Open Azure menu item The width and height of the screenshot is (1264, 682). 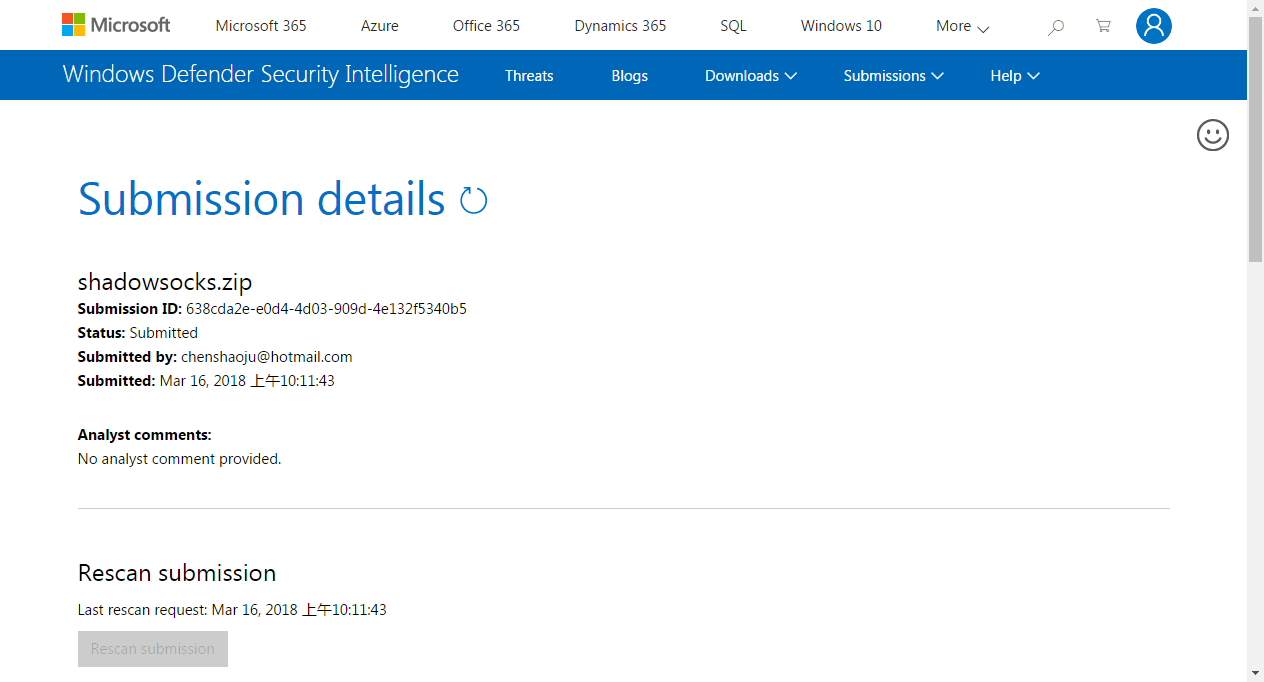[x=380, y=26]
